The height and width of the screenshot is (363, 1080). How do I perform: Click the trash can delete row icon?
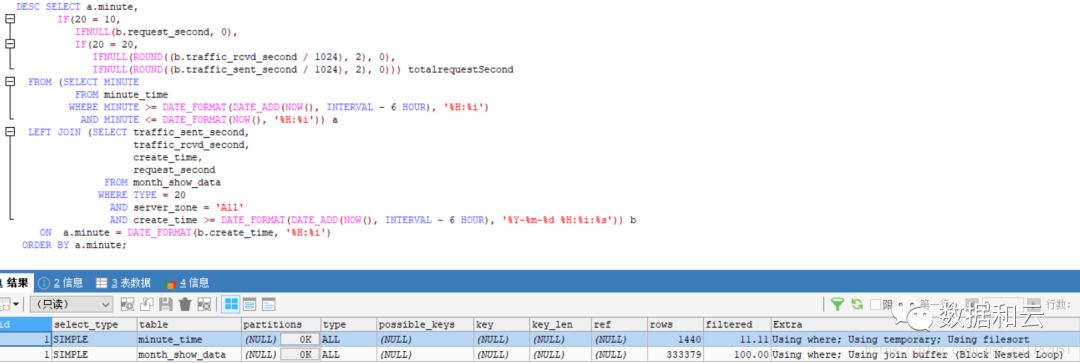[185, 304]
